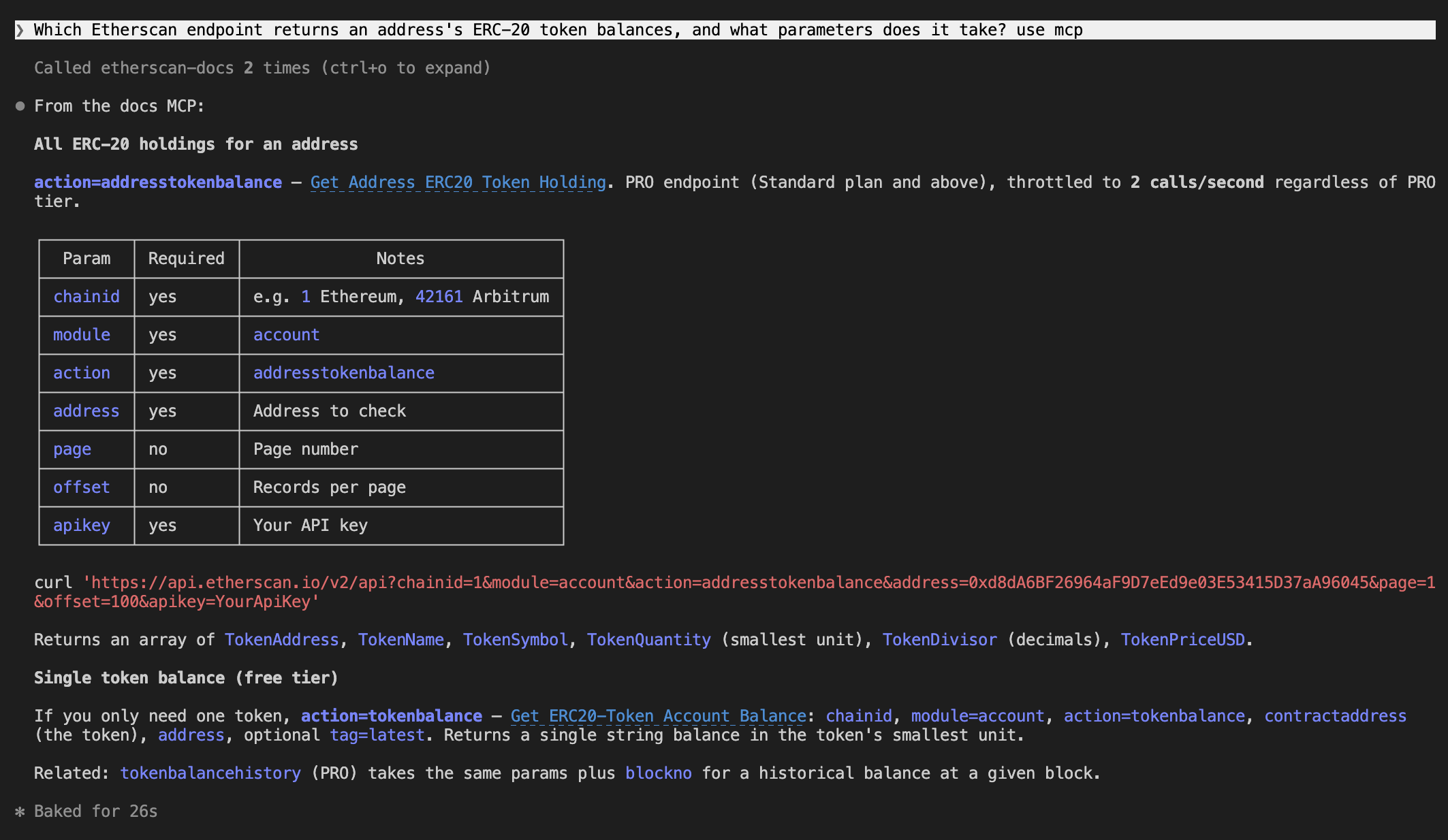
Task: Click 'tokenbalancehistory' related endpoint text
Action: 210,773
